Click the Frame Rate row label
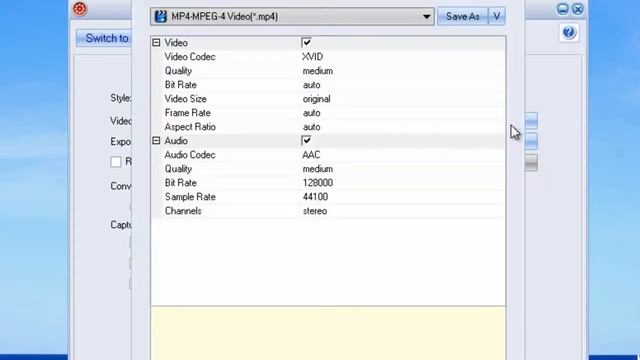 [187, 113]
